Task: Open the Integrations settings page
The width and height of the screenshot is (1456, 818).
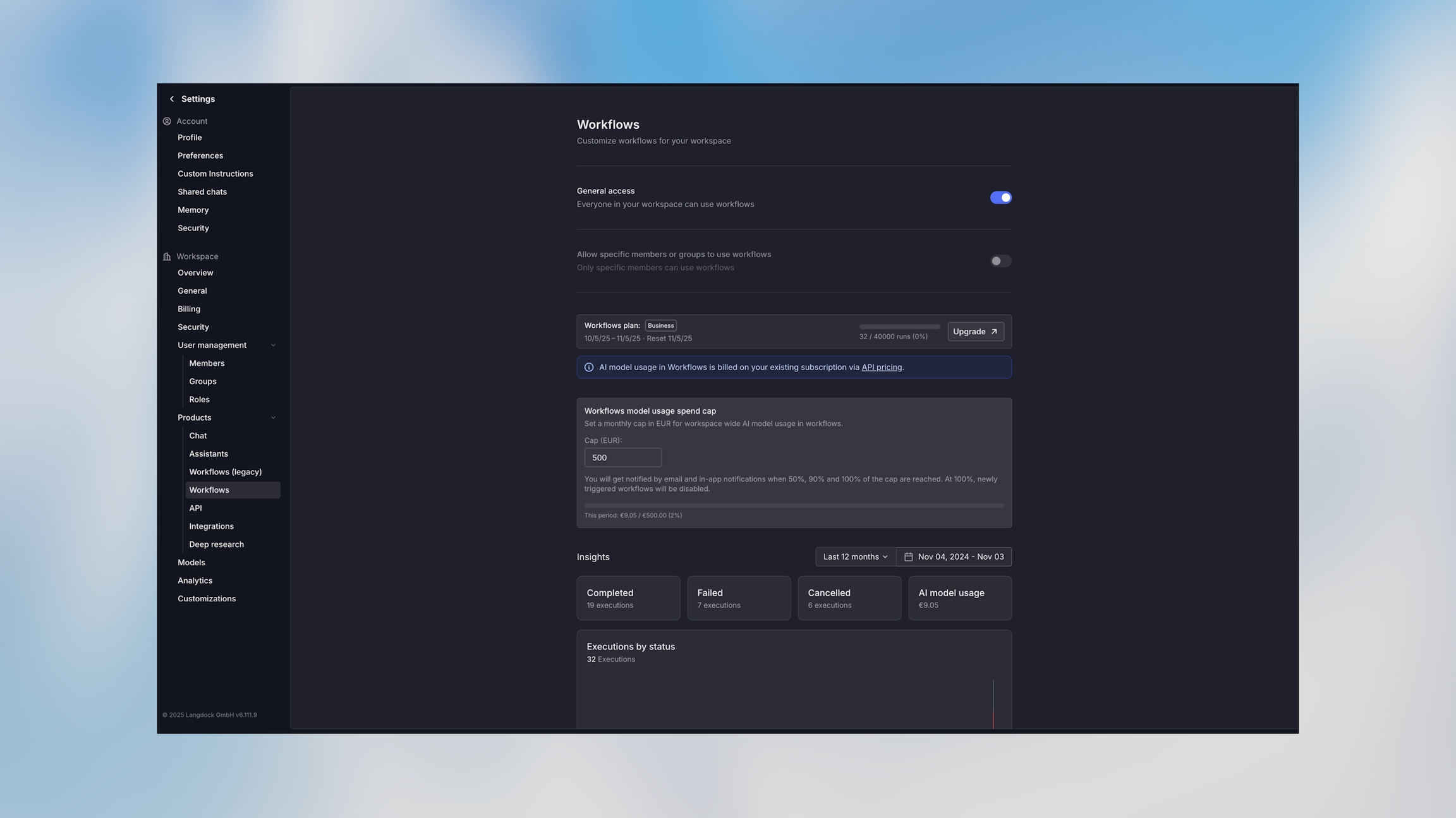Action: 211,526
